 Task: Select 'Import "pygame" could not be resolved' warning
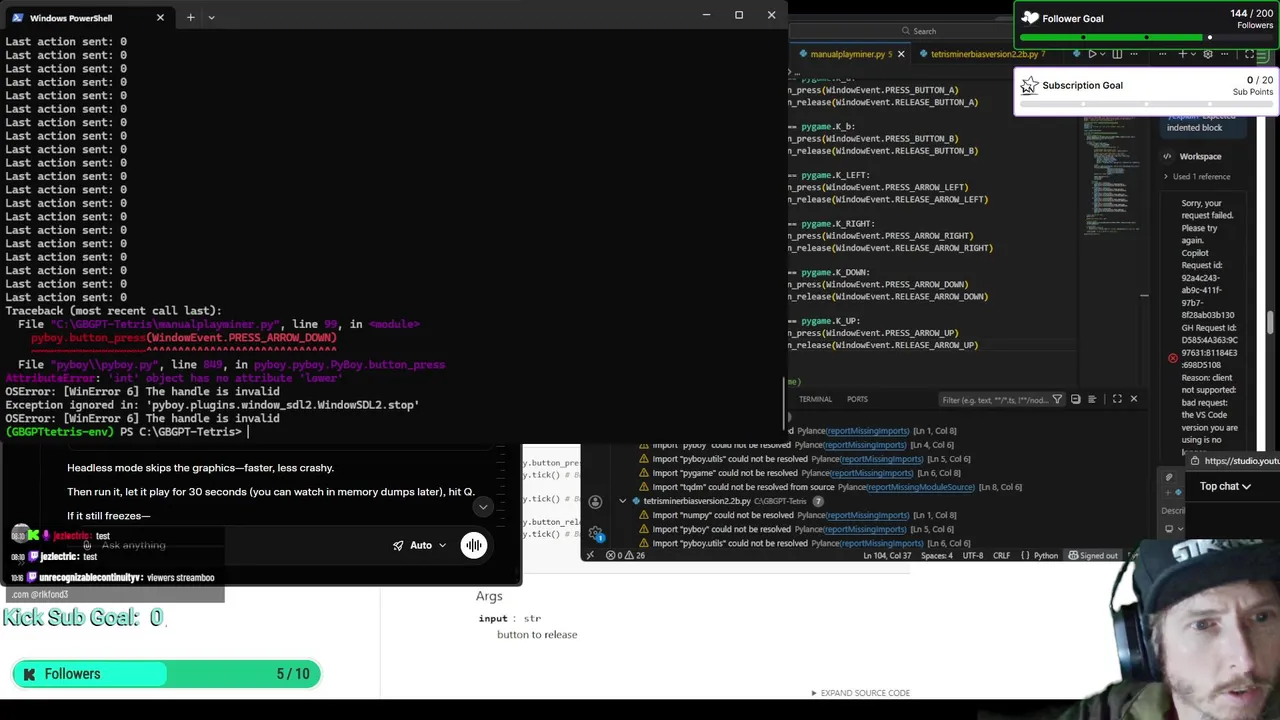725,473
